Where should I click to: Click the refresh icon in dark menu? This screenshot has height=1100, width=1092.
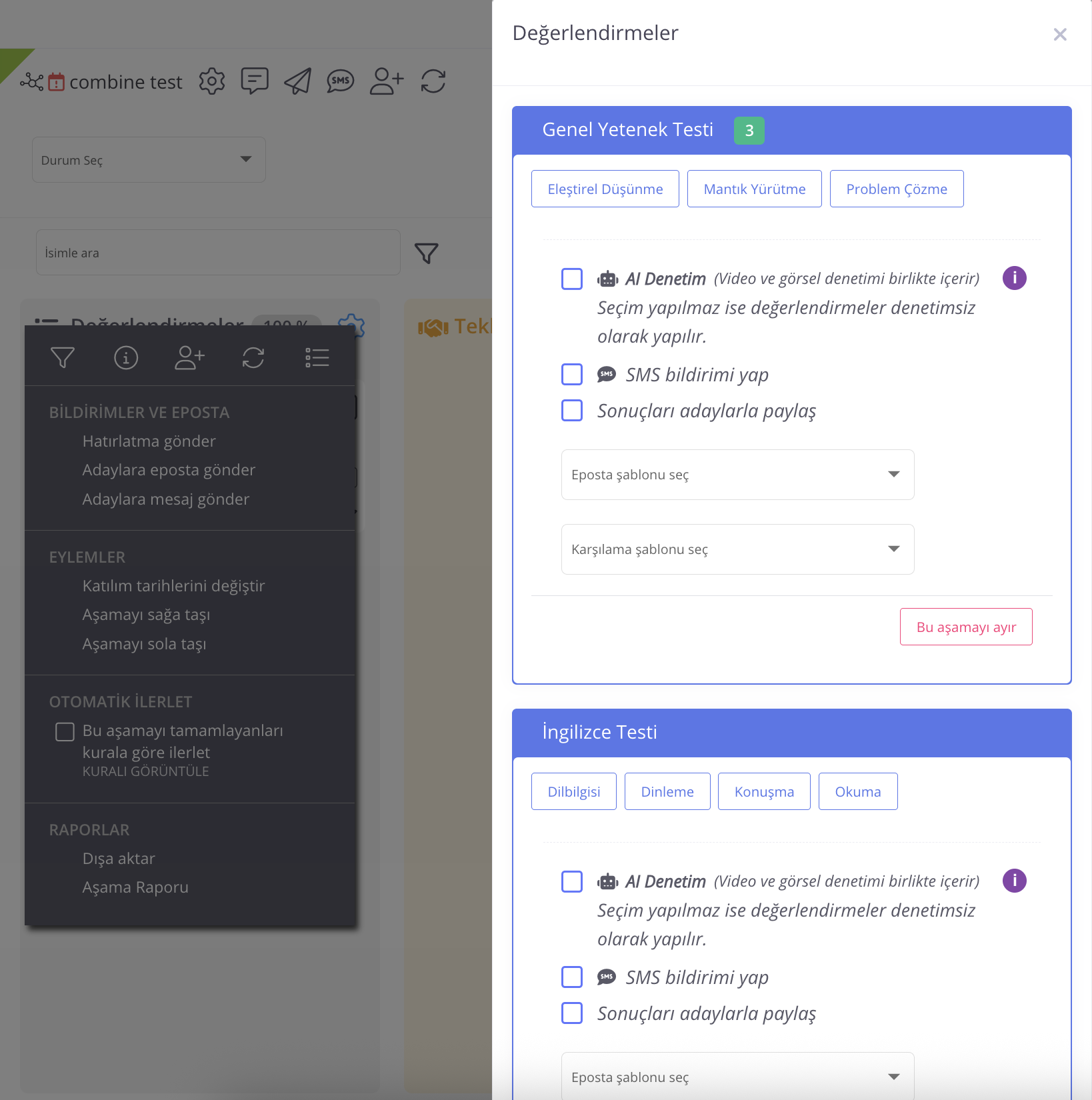click(253, 358)
